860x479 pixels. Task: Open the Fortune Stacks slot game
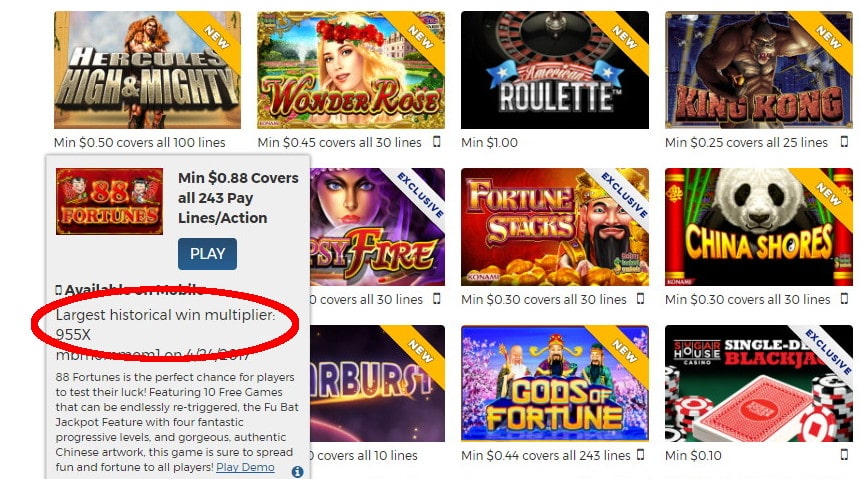[555, 227]
